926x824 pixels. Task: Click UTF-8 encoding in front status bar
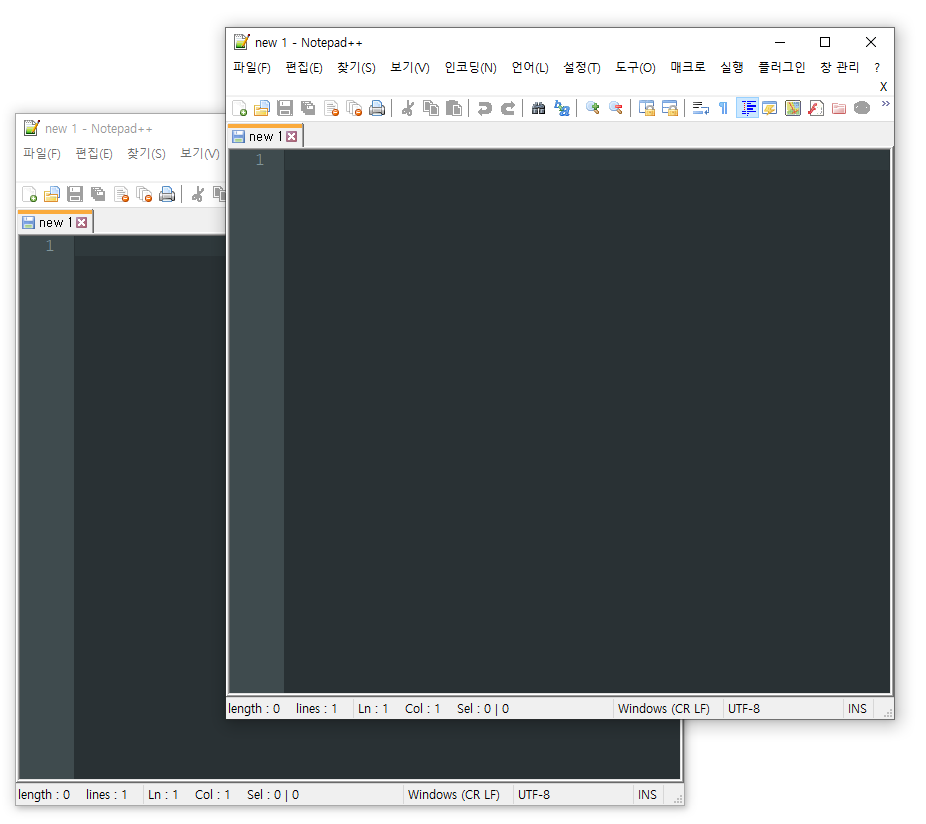click(744, 708)
